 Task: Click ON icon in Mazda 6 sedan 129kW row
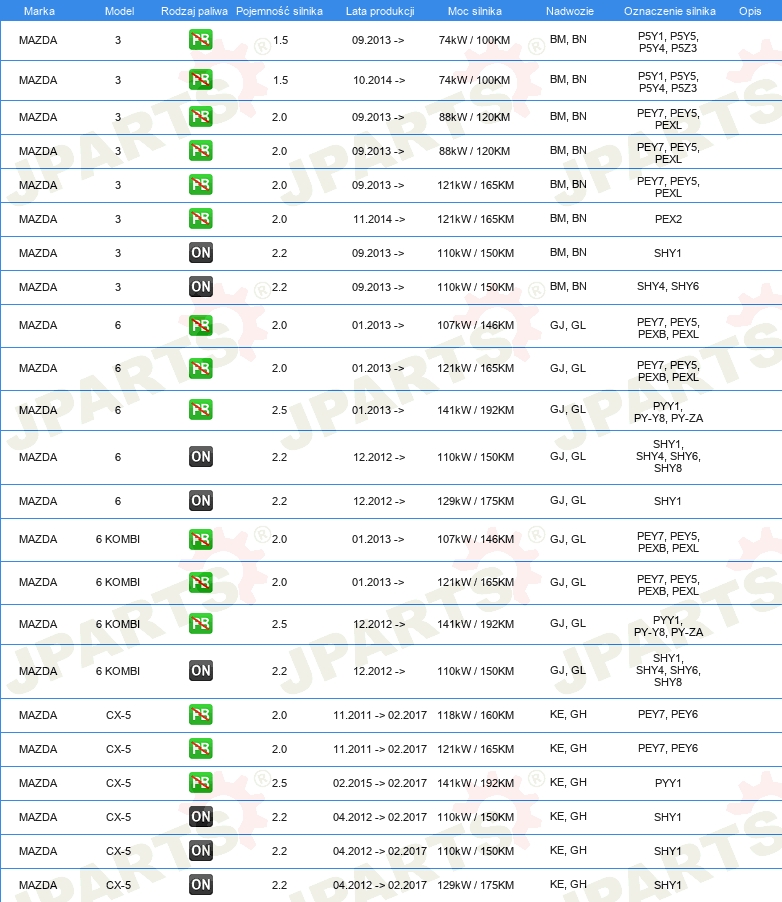coord(201,500)
